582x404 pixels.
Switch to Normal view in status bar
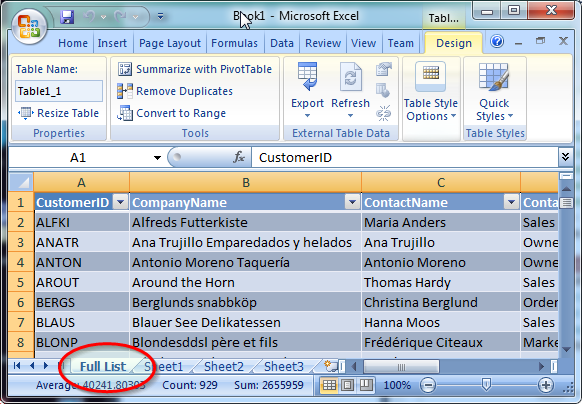329,385
